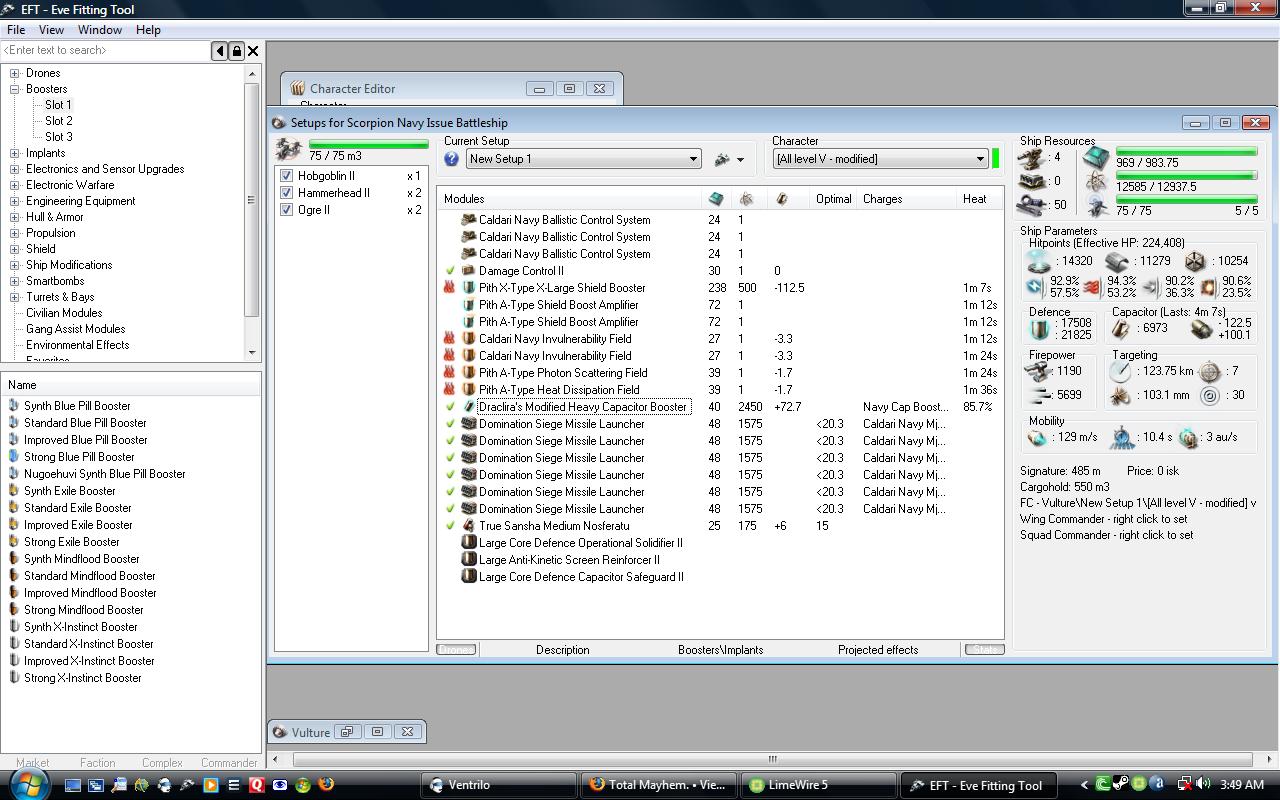The image size is (1280, 800).
Task: Click the drone bay icon
Action: pyautogui.click(x=289, y=150)
